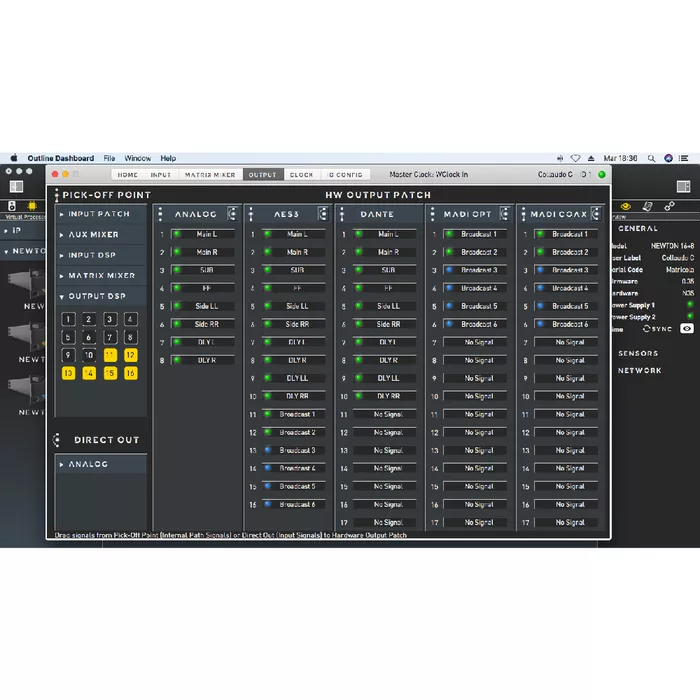Open the File menu
This screenshot has height=700, width=700.
point(109,158)
